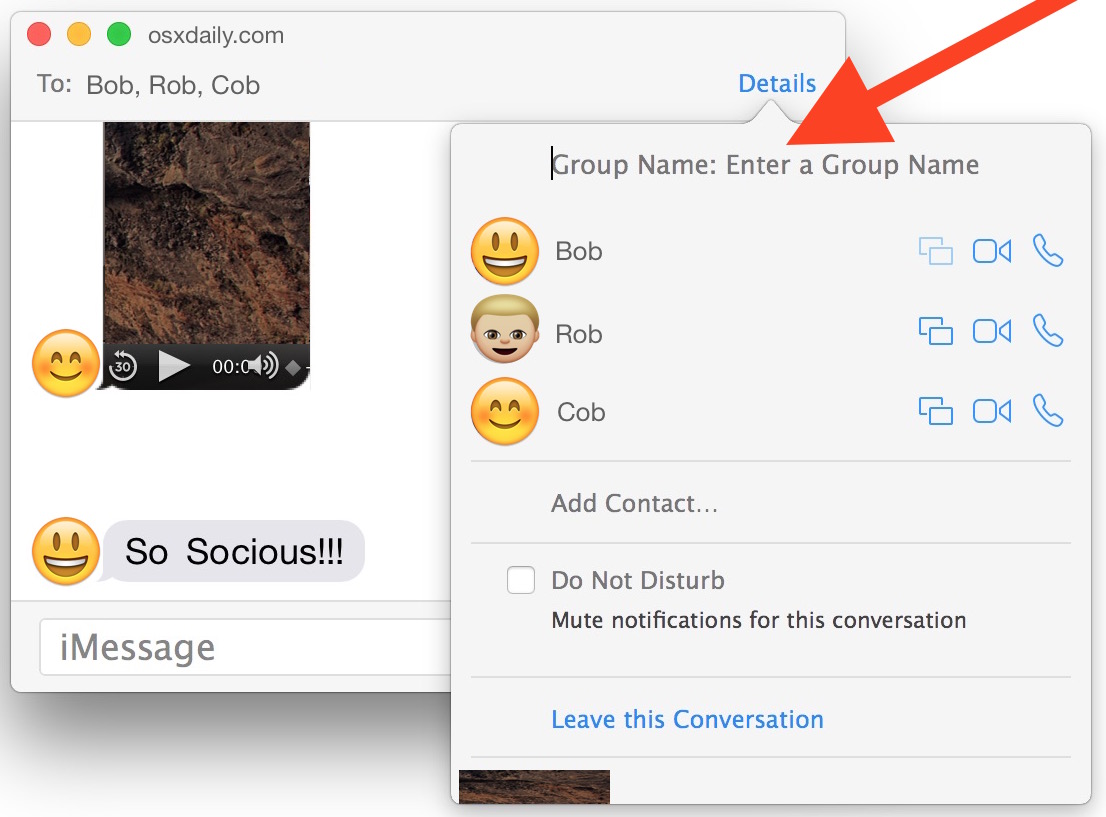Rewind the video 30 seconds

point(123,365)
